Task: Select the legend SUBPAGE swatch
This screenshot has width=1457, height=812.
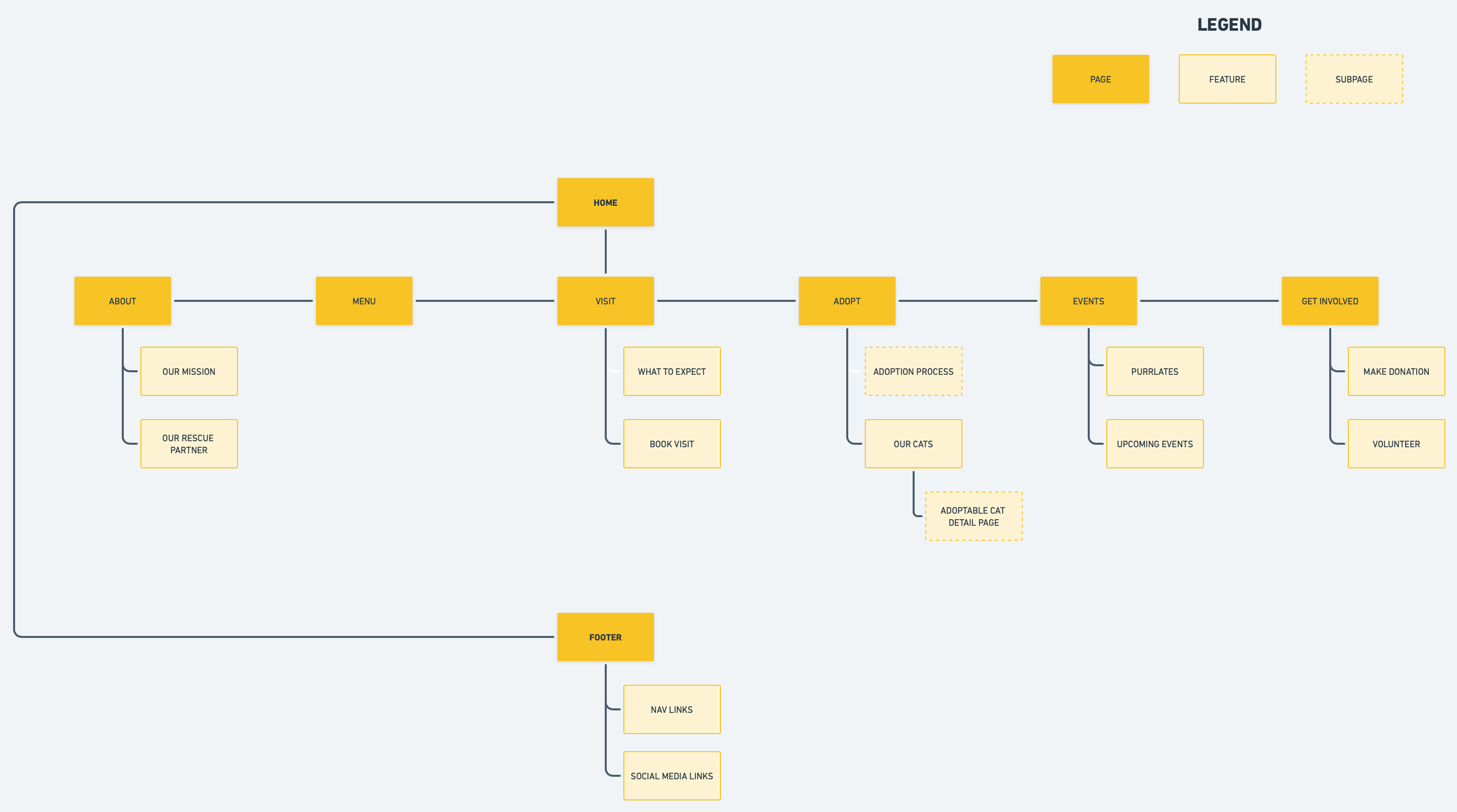Action: tap(1354, 79)
